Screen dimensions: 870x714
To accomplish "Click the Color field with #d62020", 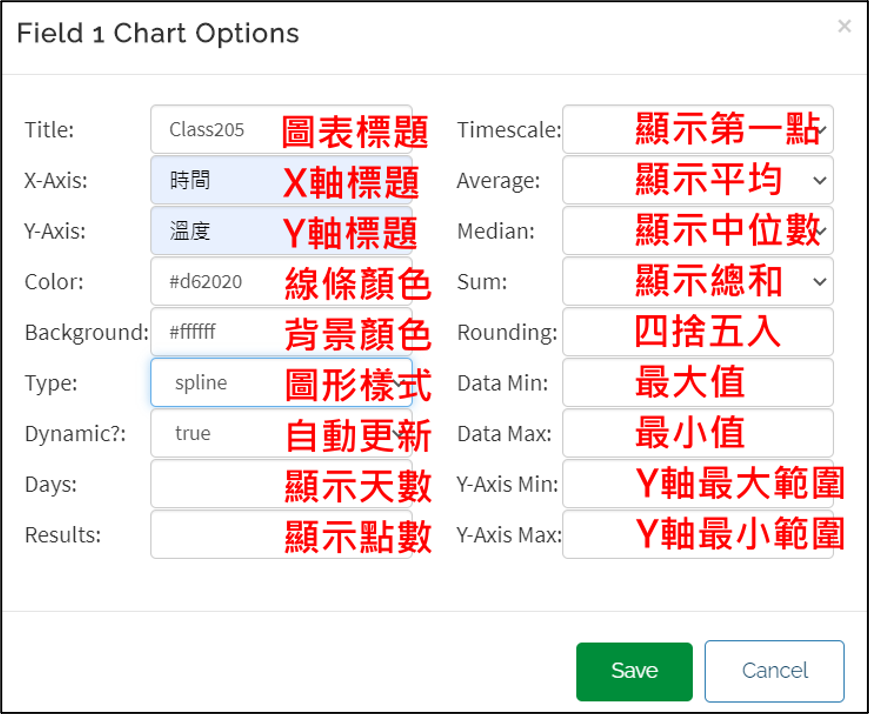I will coord(281,281).
